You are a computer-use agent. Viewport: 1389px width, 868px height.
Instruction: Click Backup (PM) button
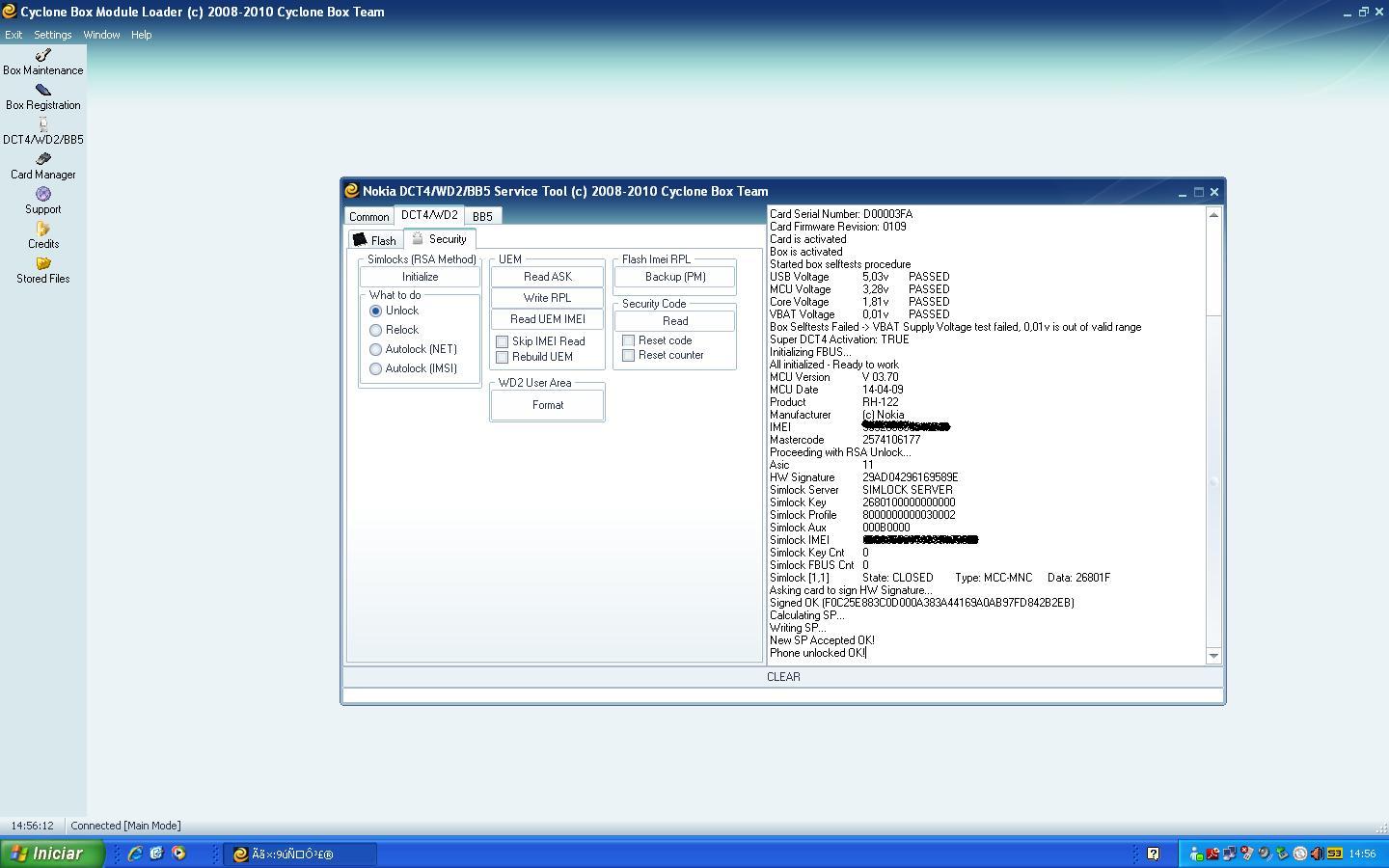click(675, 277)
